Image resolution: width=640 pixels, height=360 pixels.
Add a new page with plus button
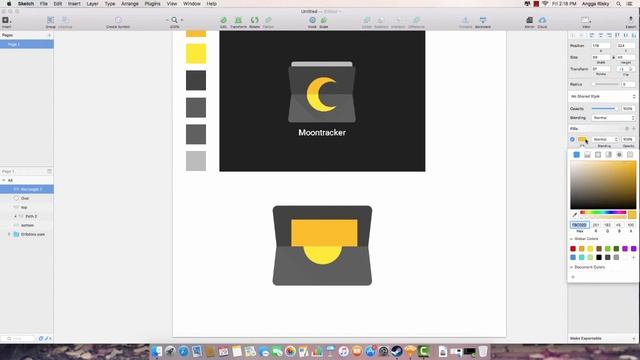[49, 36]
